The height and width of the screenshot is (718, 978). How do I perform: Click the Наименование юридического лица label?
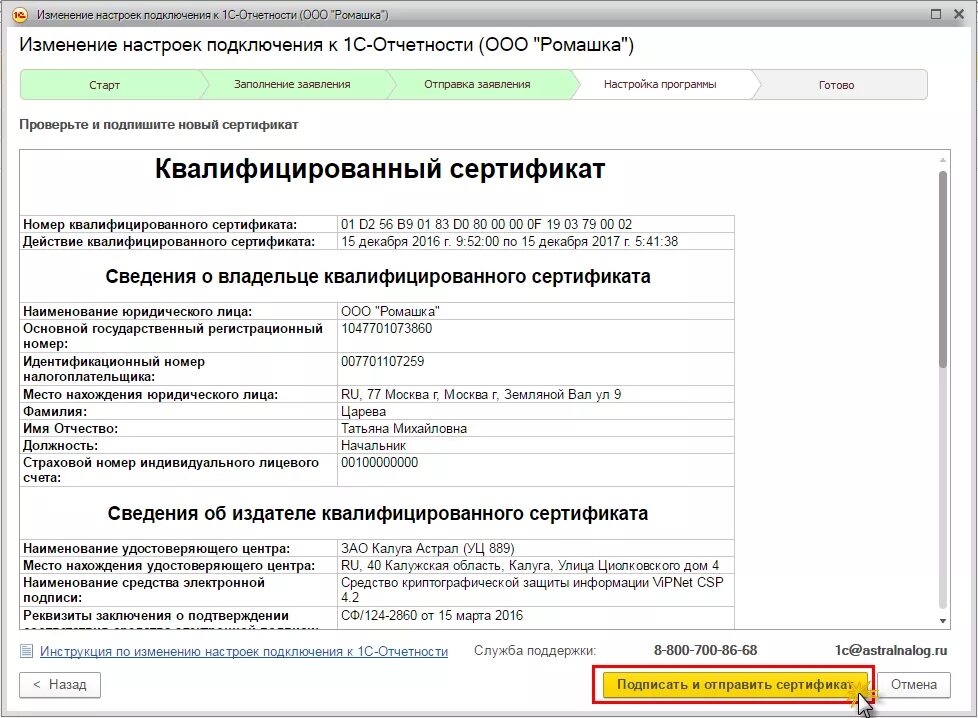pos(138,311)
